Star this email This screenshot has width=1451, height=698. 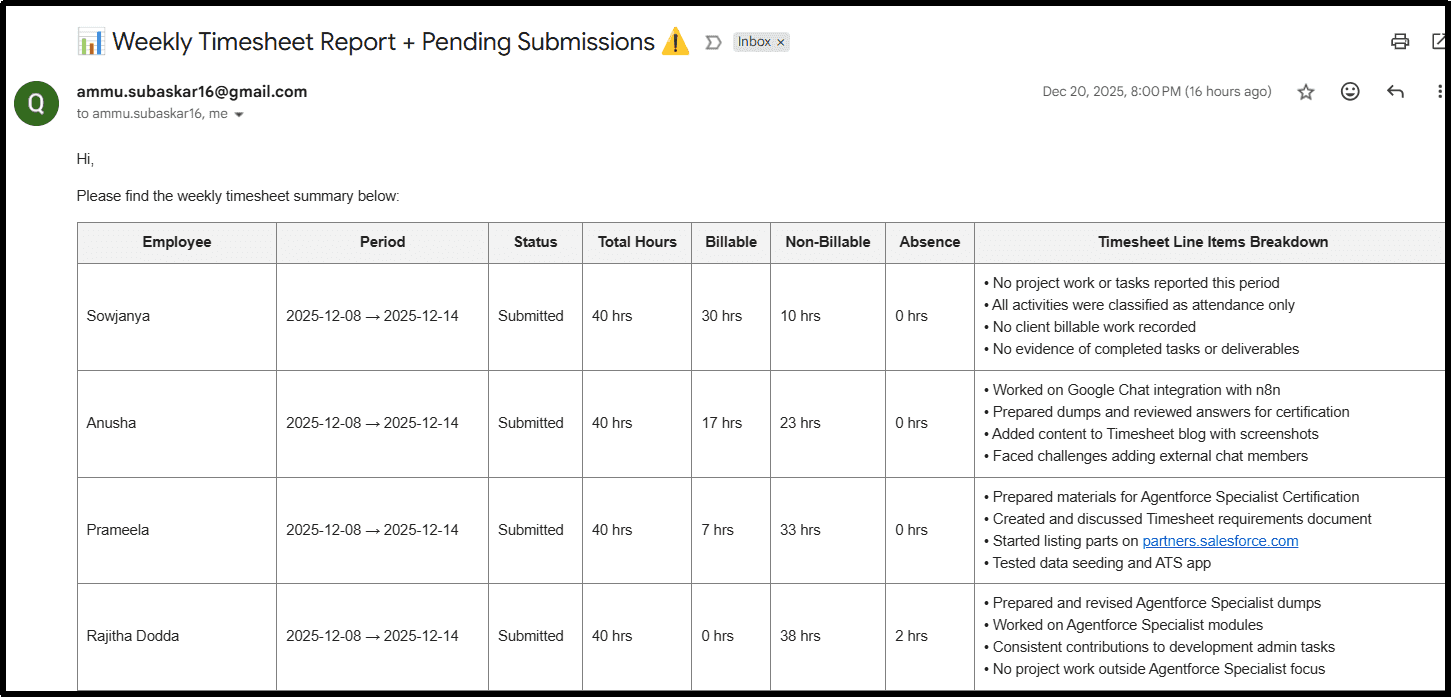point(1306,92)
